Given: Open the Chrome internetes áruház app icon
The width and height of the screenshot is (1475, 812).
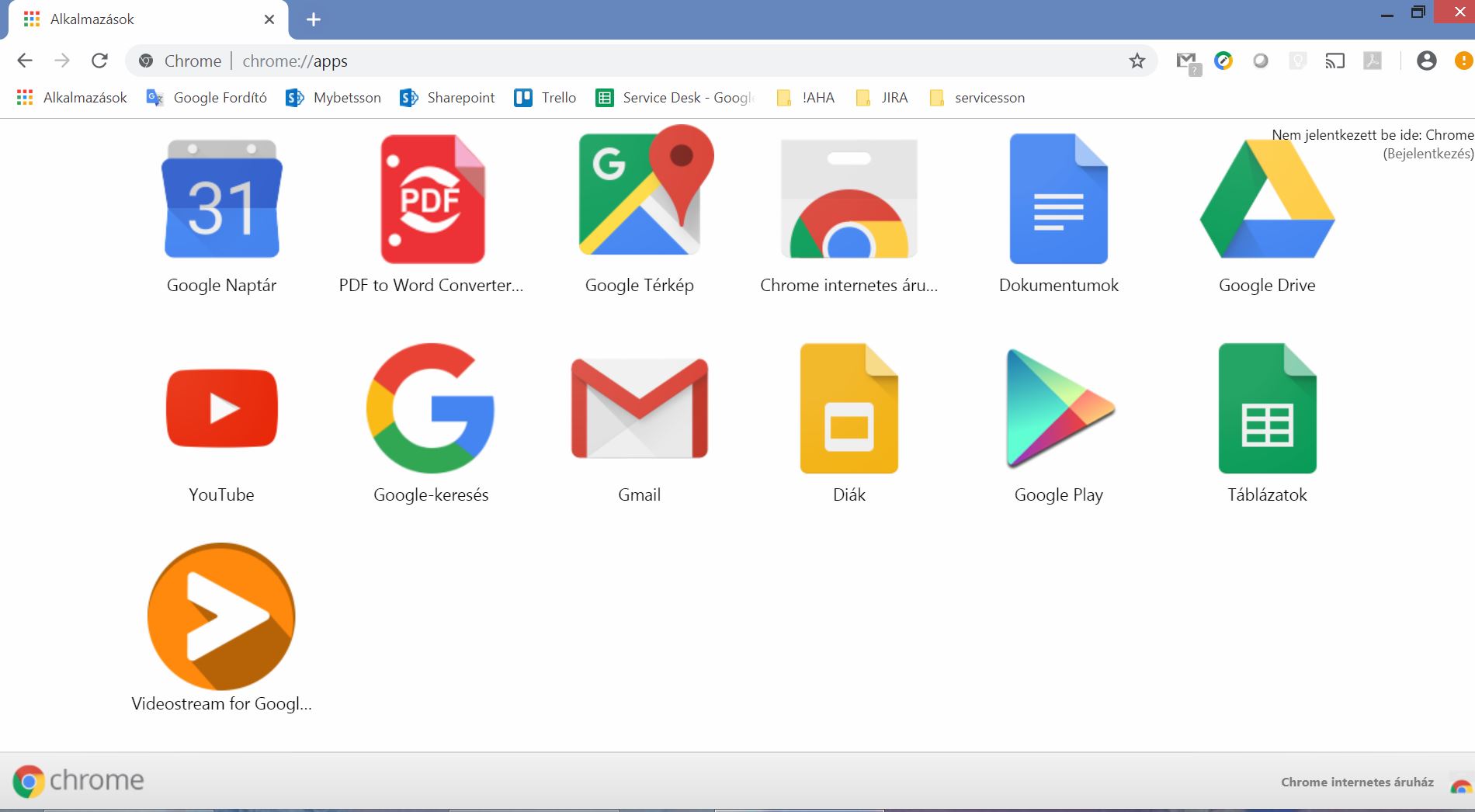Looking at the screenshot, I should pyautogui.click(x=849, y=199).
